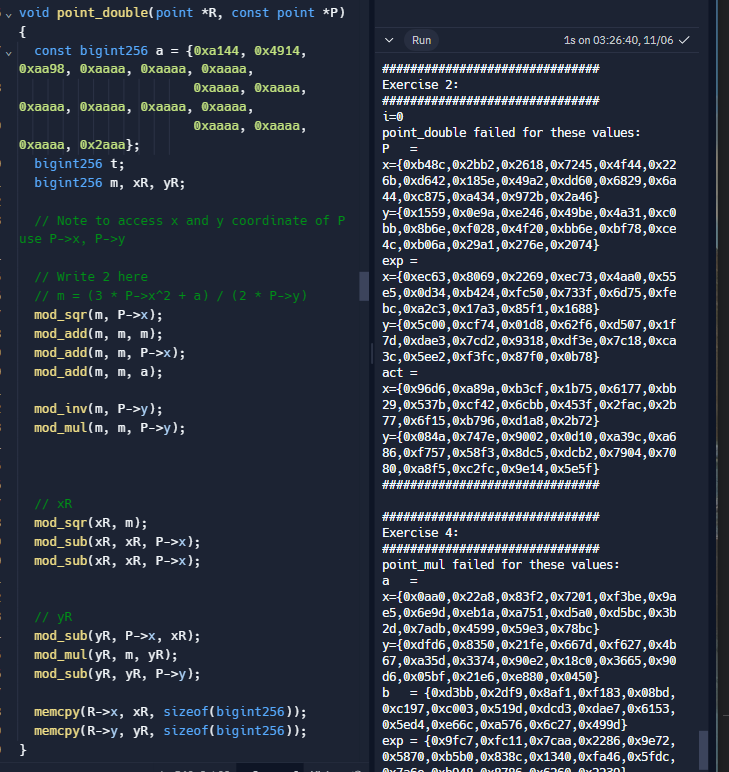Collapse the output cell with the chevron beside Run
The image size is (729, 772).
pyautogui.click(x=390, y=41)
